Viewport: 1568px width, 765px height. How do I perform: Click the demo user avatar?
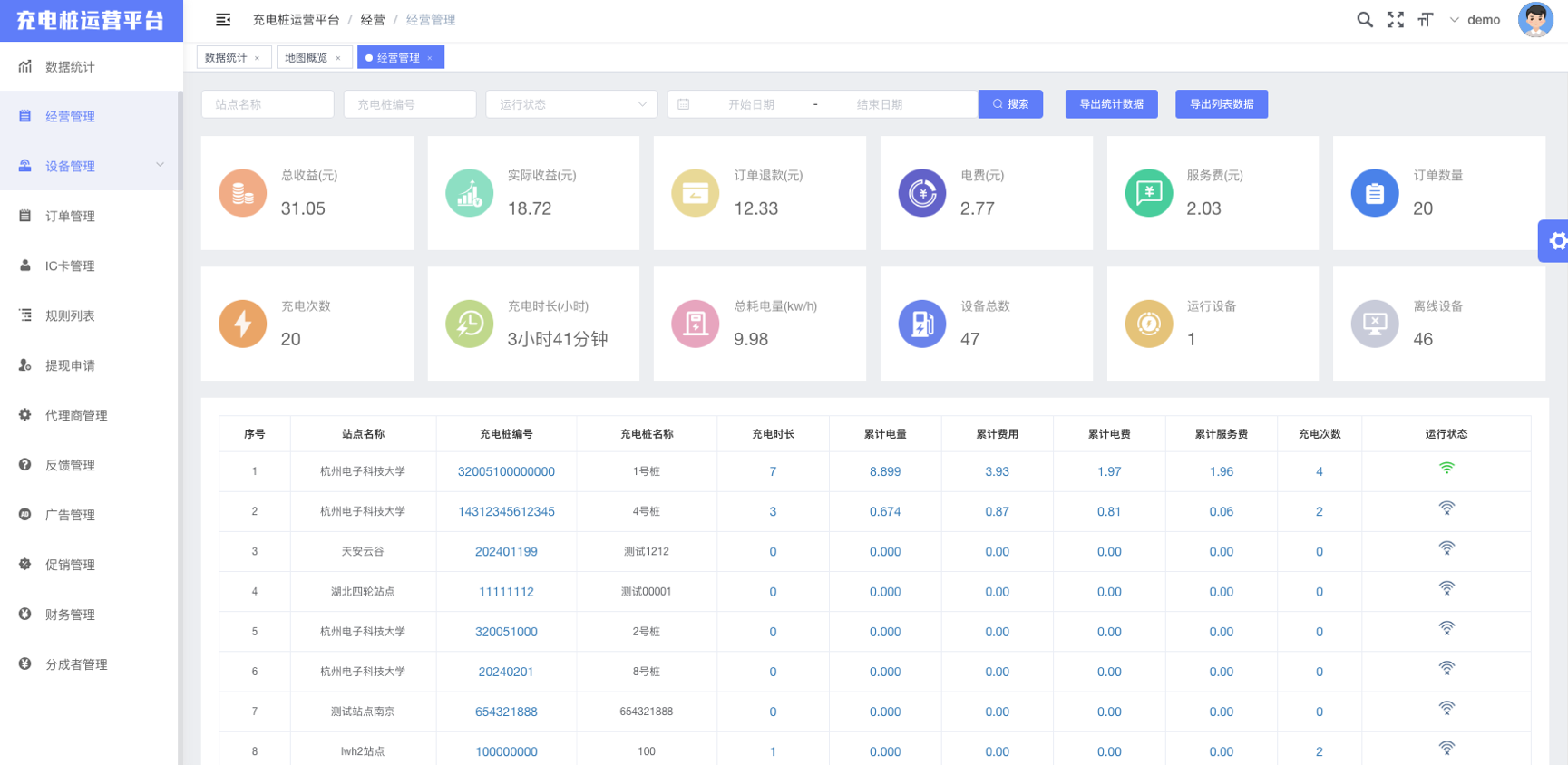[1535, 20]
